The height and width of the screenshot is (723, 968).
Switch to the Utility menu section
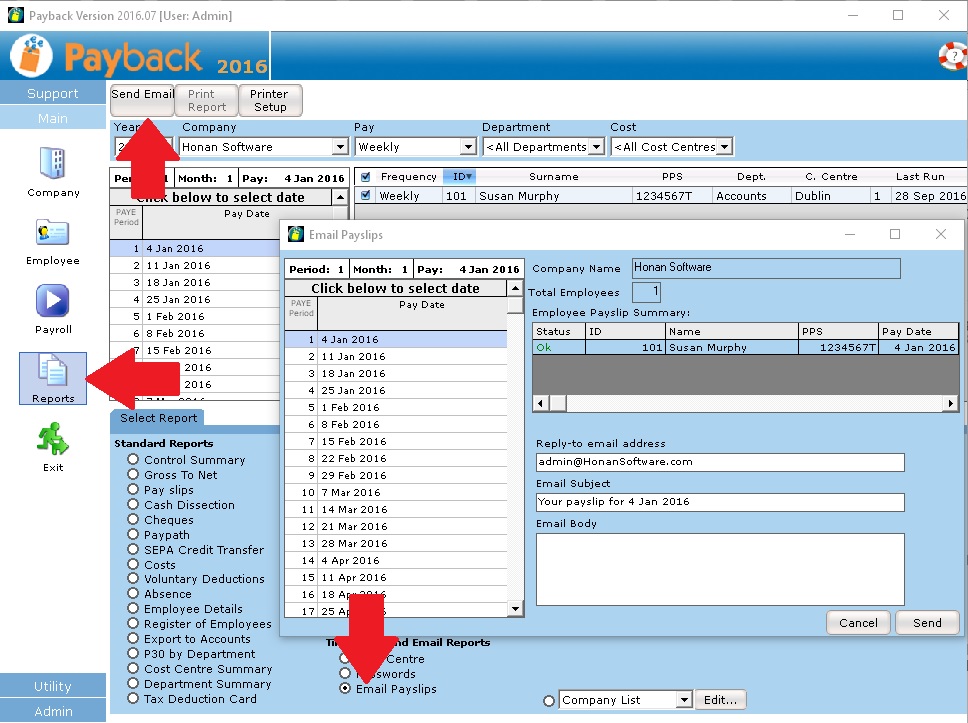[52, 686]
